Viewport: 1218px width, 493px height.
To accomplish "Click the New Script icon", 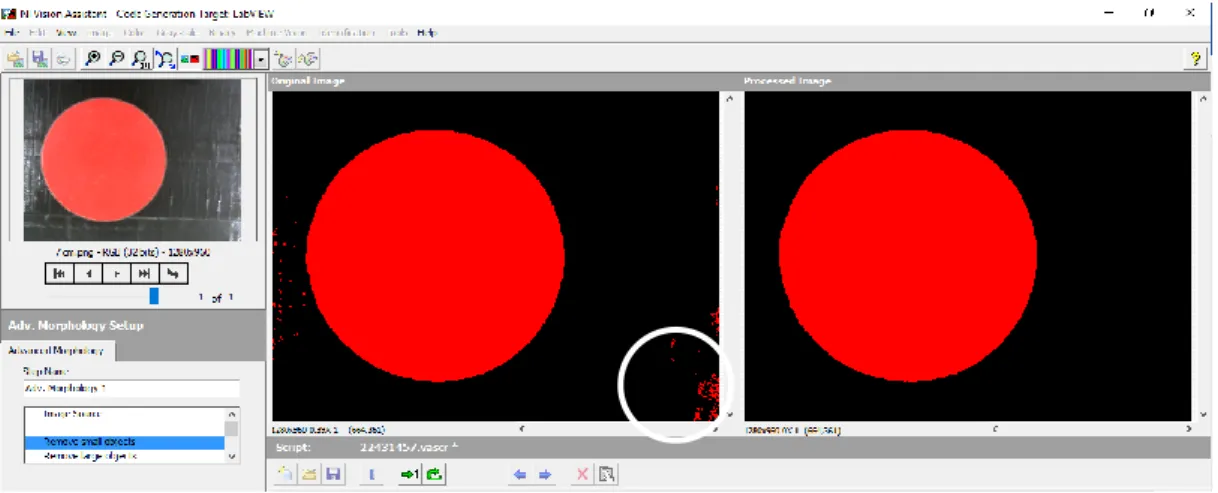I will point(284,475).
